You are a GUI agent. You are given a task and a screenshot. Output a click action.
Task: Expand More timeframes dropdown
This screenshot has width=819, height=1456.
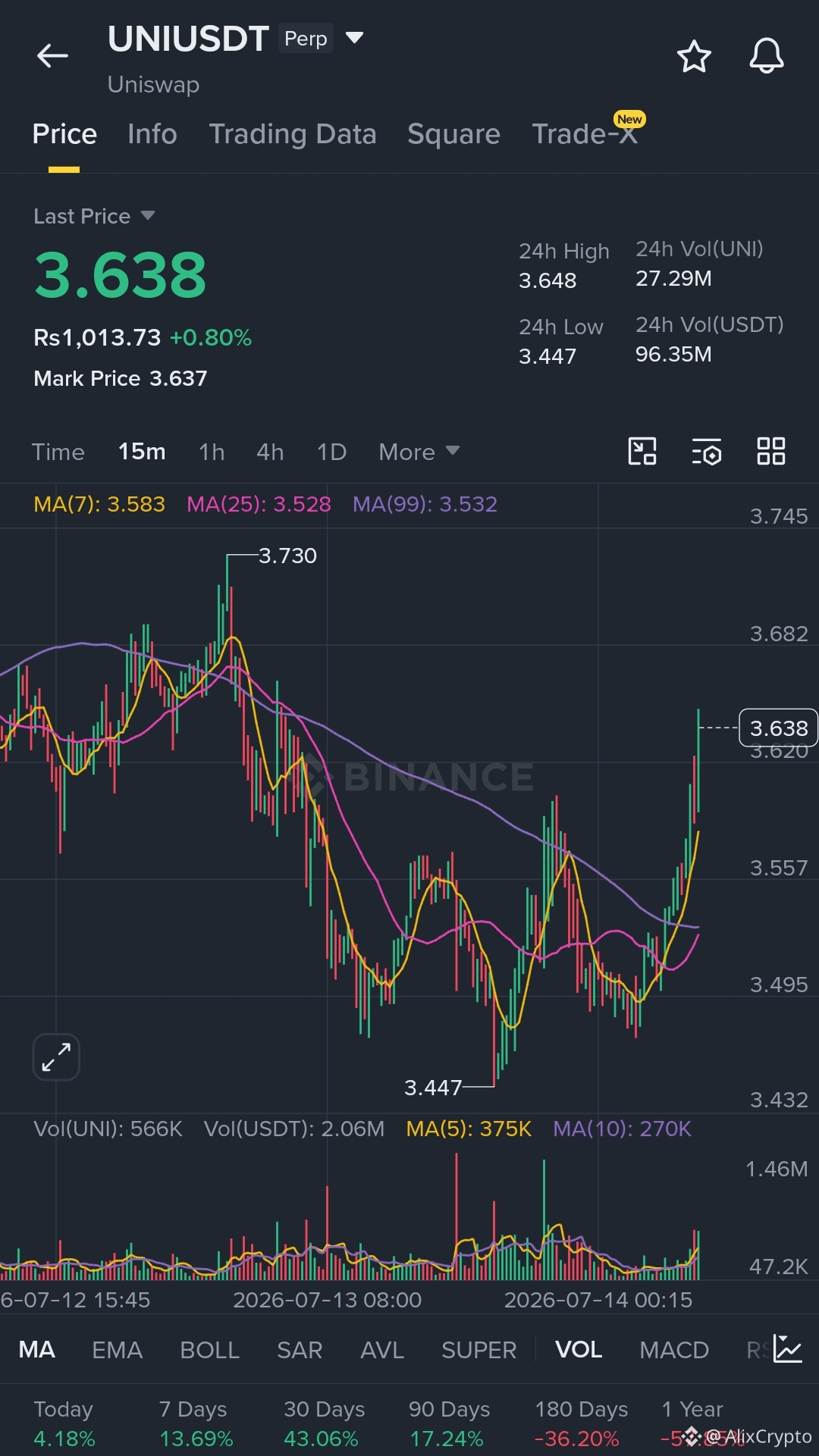pos(419,452)
